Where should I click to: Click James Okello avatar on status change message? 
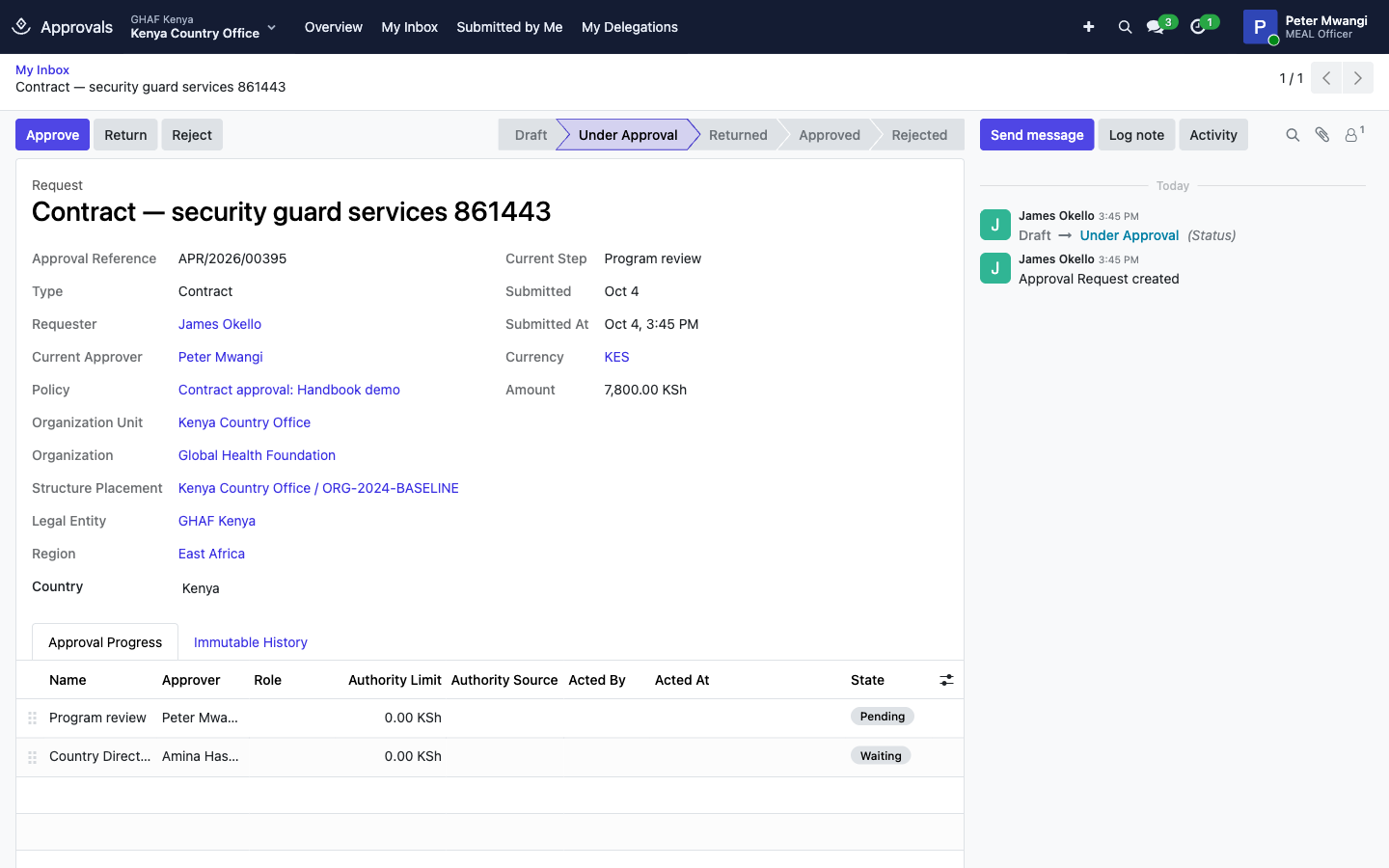coord(995,225)
